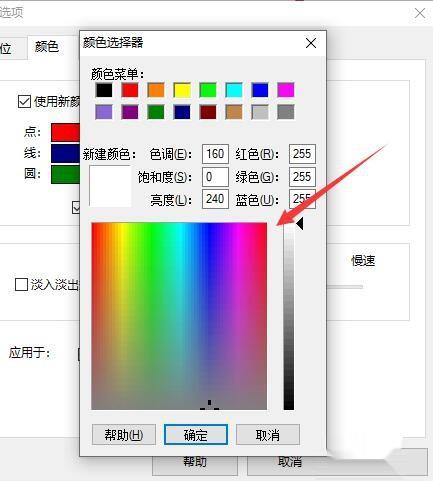Select the dark green color swatch
The height and width of the screenshot is (481, 433).
[x=156, y=112]
